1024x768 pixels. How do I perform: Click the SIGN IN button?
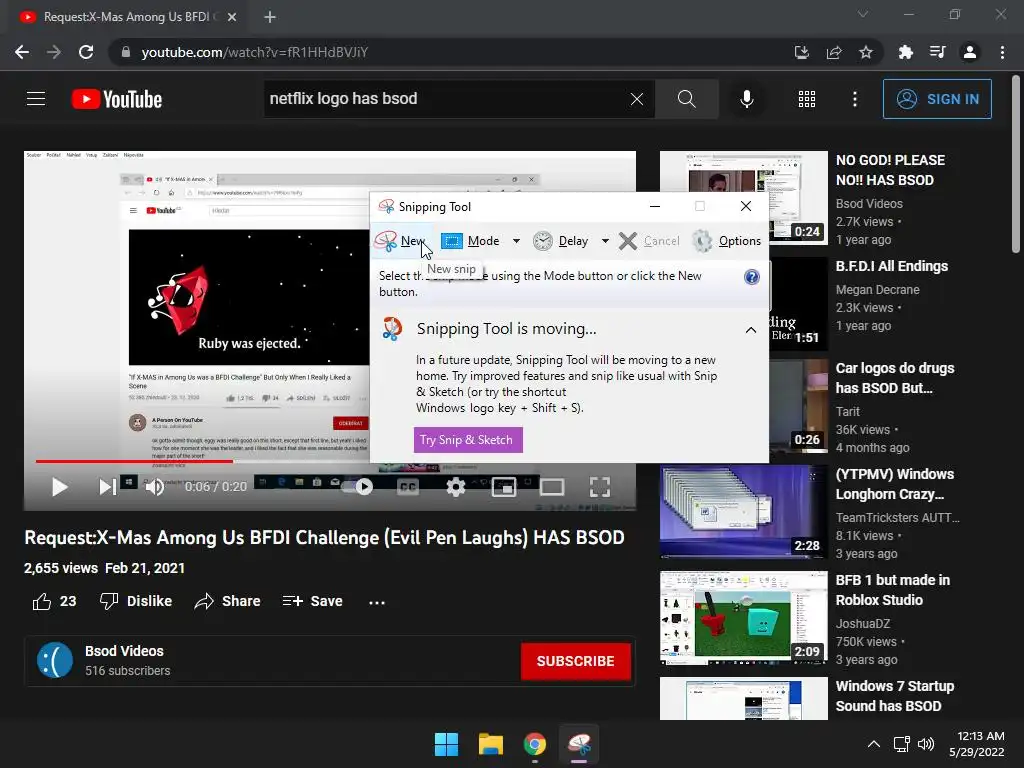[x=937, y=99]
